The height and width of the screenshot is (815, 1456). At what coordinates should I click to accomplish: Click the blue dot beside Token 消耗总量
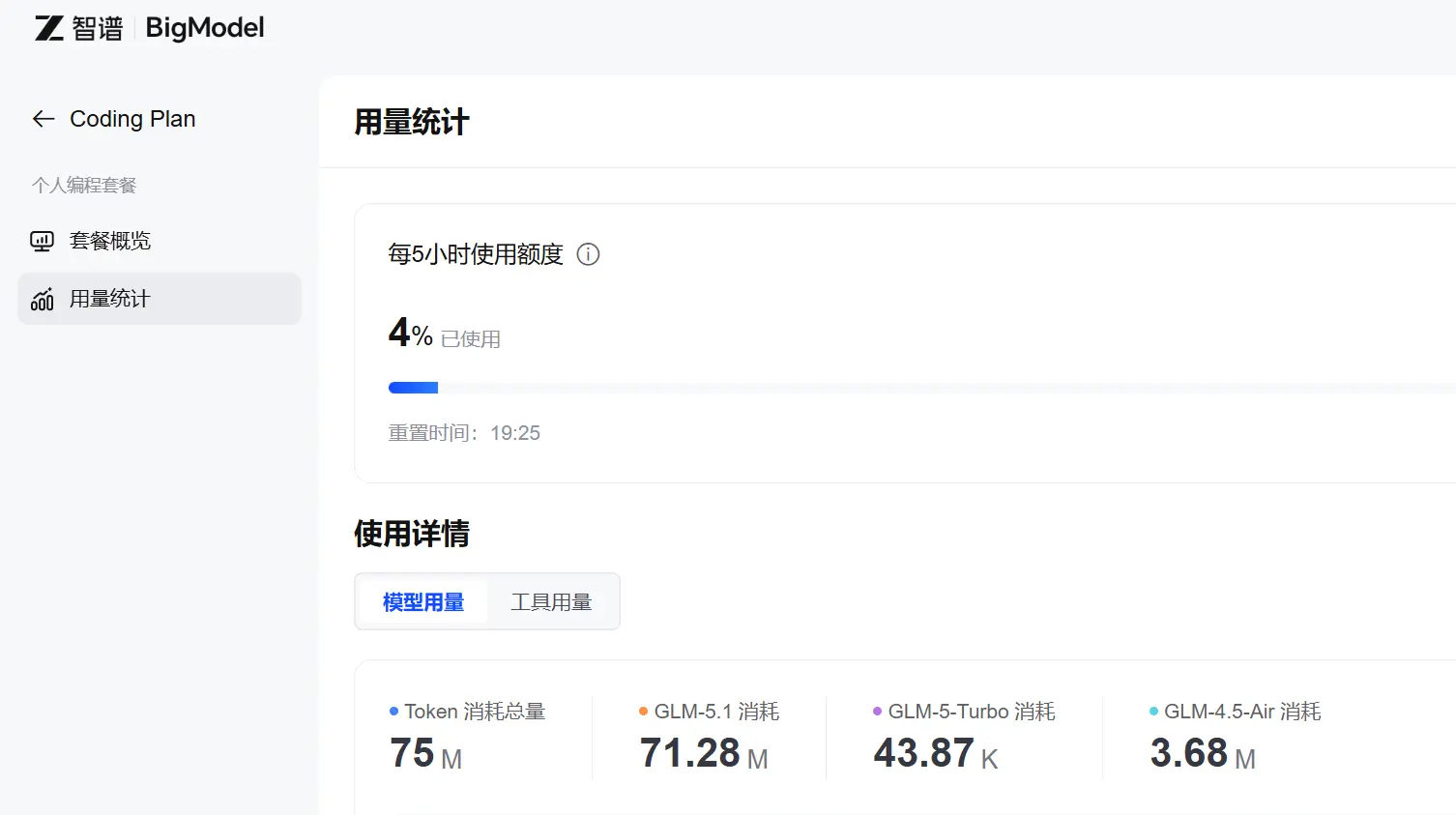coord(393,712)
